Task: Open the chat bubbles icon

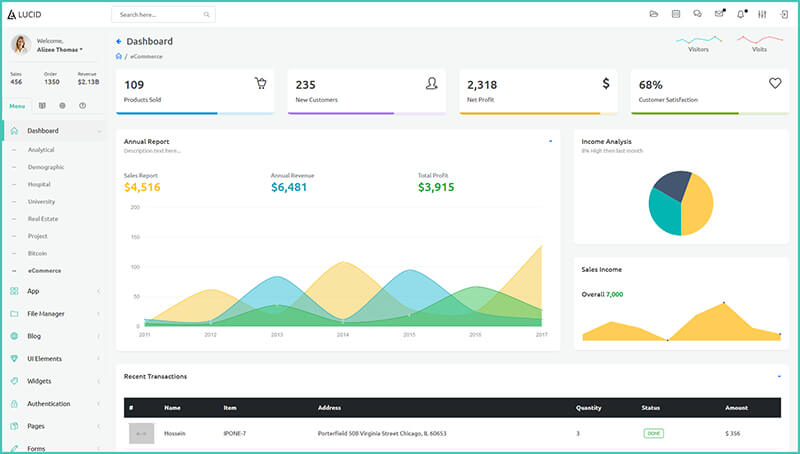Action: click(x=697, y=14)
